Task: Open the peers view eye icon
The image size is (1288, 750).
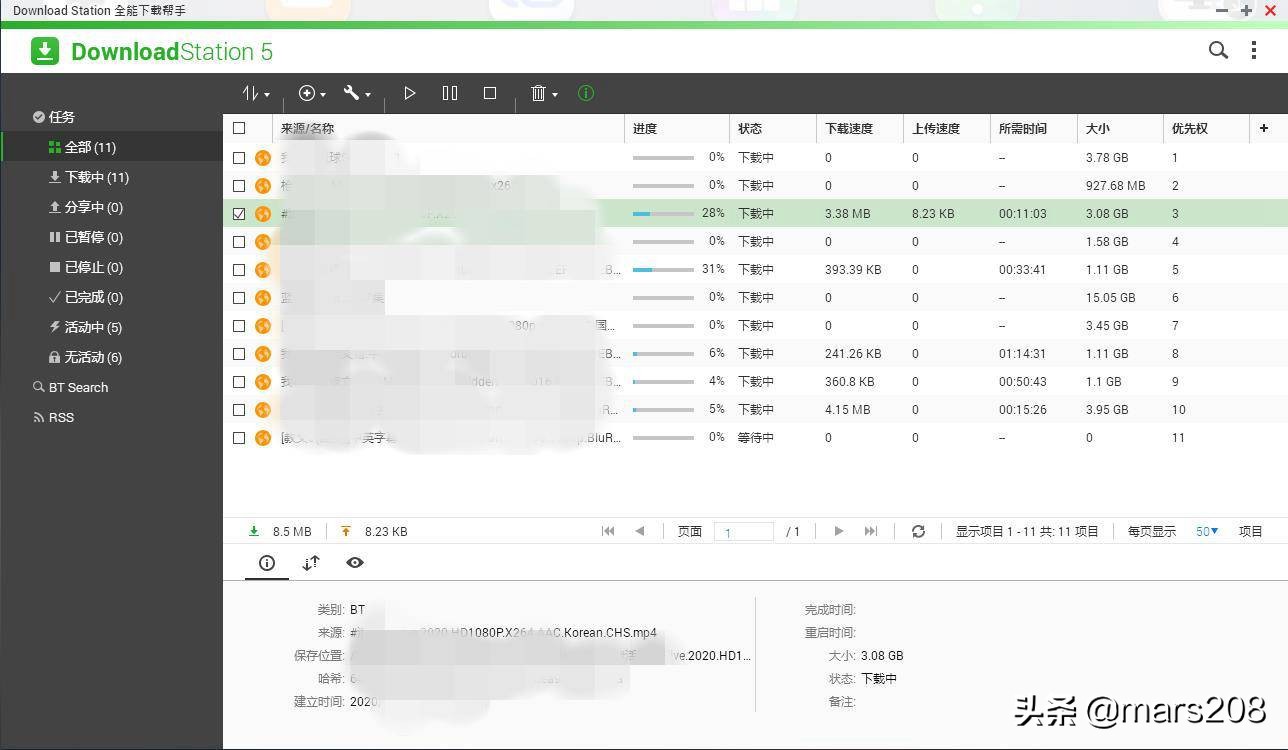Action: click(x=355, y=563)
